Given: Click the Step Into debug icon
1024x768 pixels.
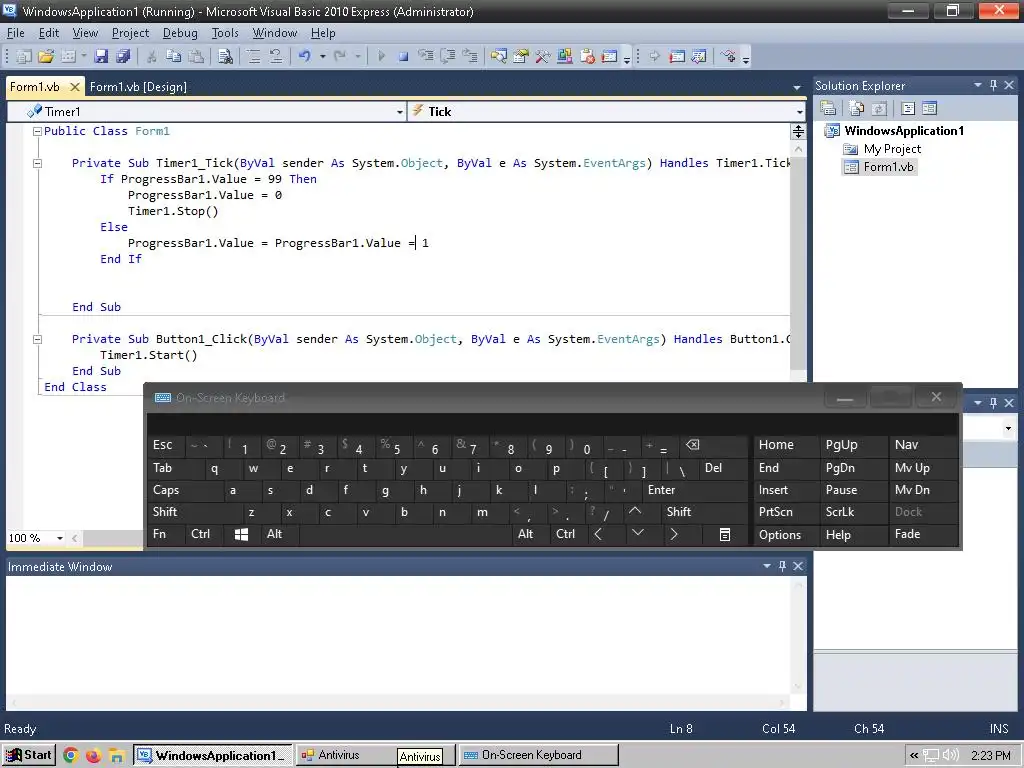Looking at the screenshot, I should (x=426, y=57).
